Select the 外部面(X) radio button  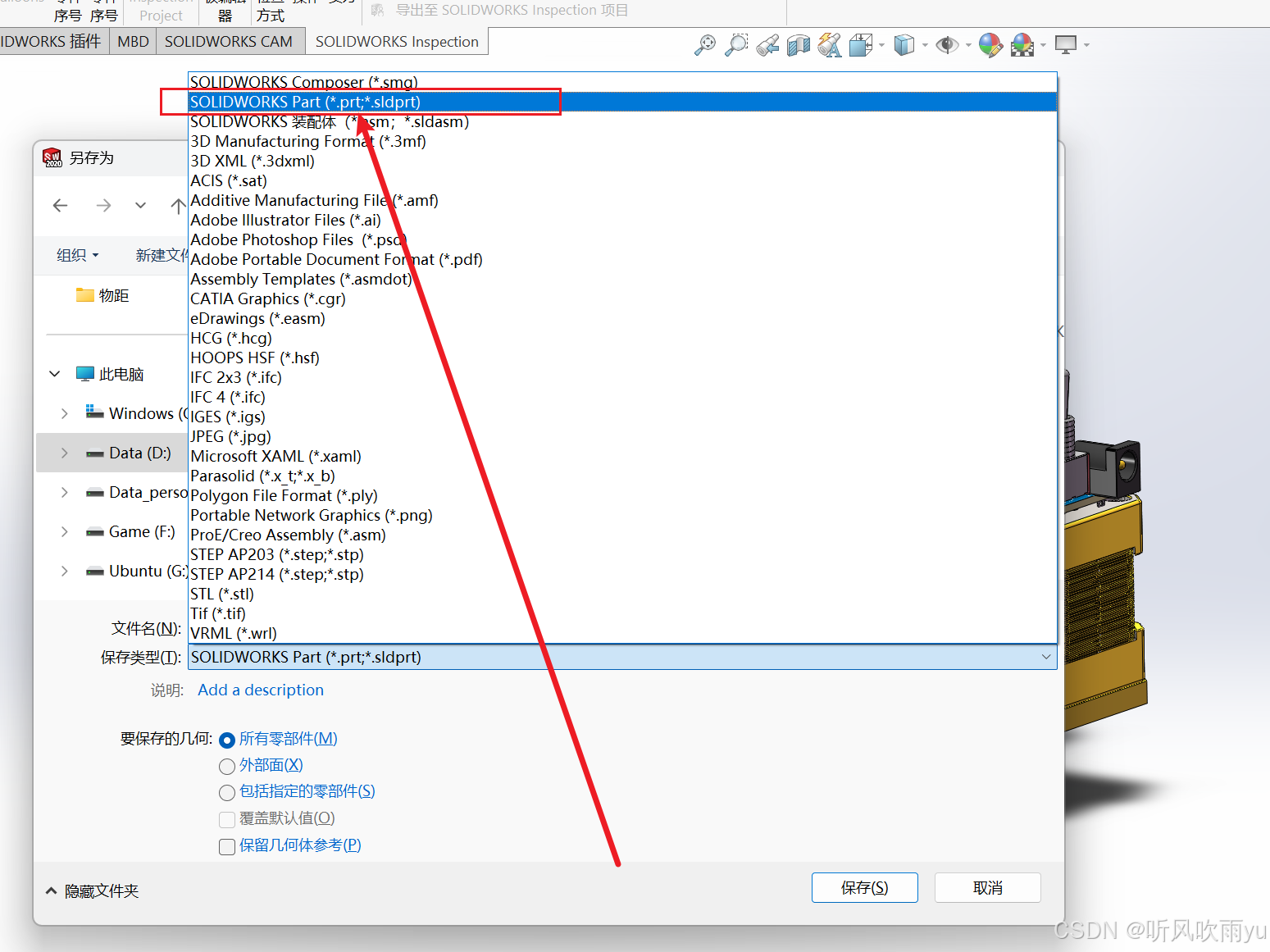coord(227,767)
